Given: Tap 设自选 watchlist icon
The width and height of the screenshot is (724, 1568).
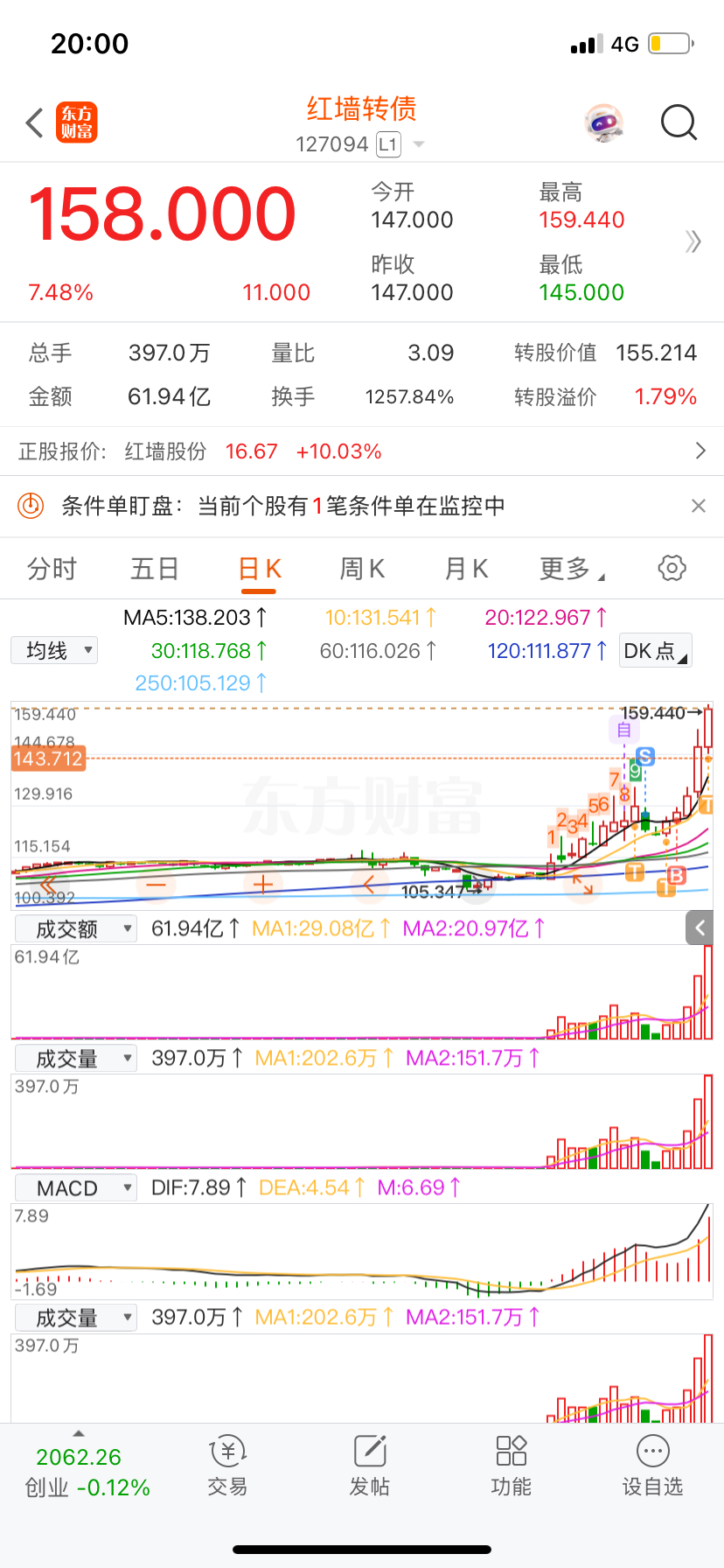Looking at the screenshot, I should pyautogui.click(x=652, y=1466).
